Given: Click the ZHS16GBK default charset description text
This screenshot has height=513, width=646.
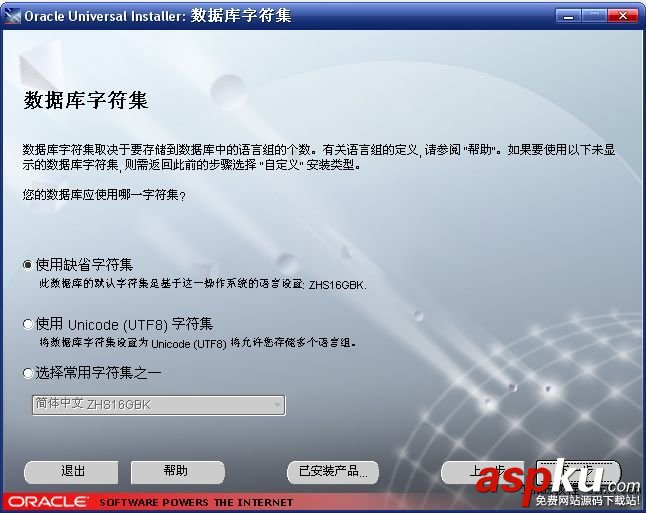Looking at the screenshot, I should (x=202, y=284).
